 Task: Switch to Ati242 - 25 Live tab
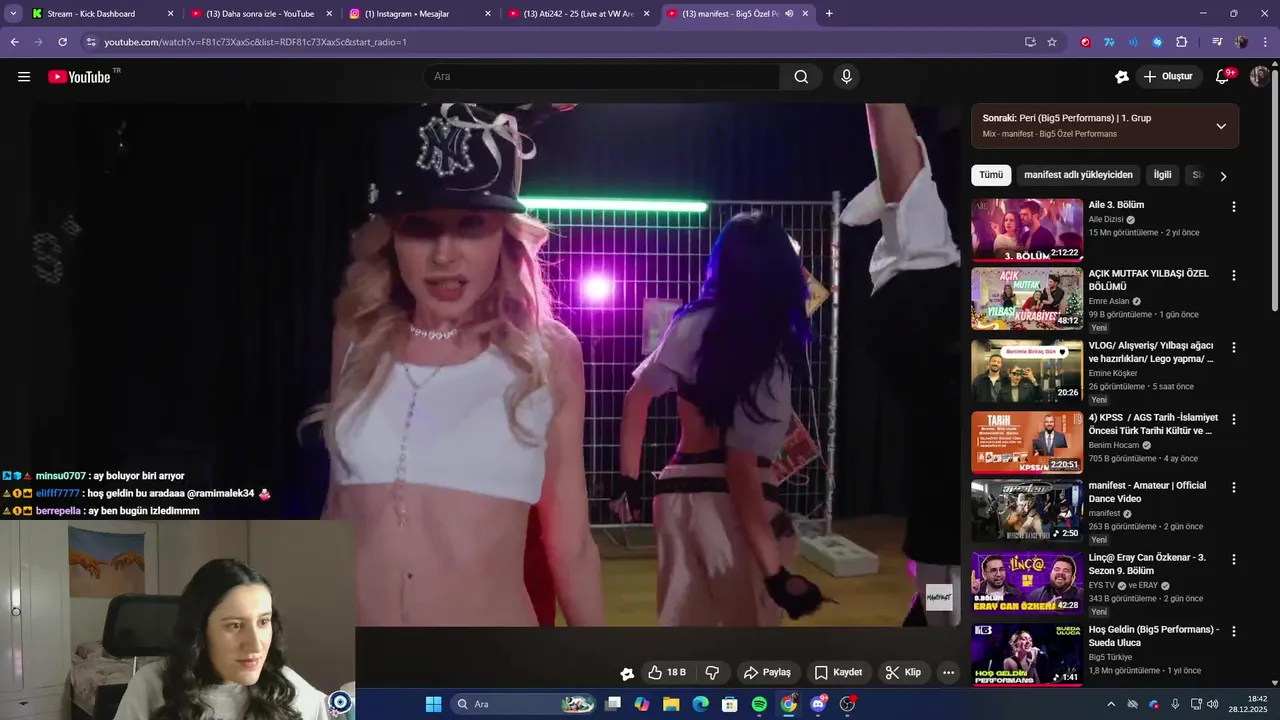pyautogui.click(x=578, y=14)
